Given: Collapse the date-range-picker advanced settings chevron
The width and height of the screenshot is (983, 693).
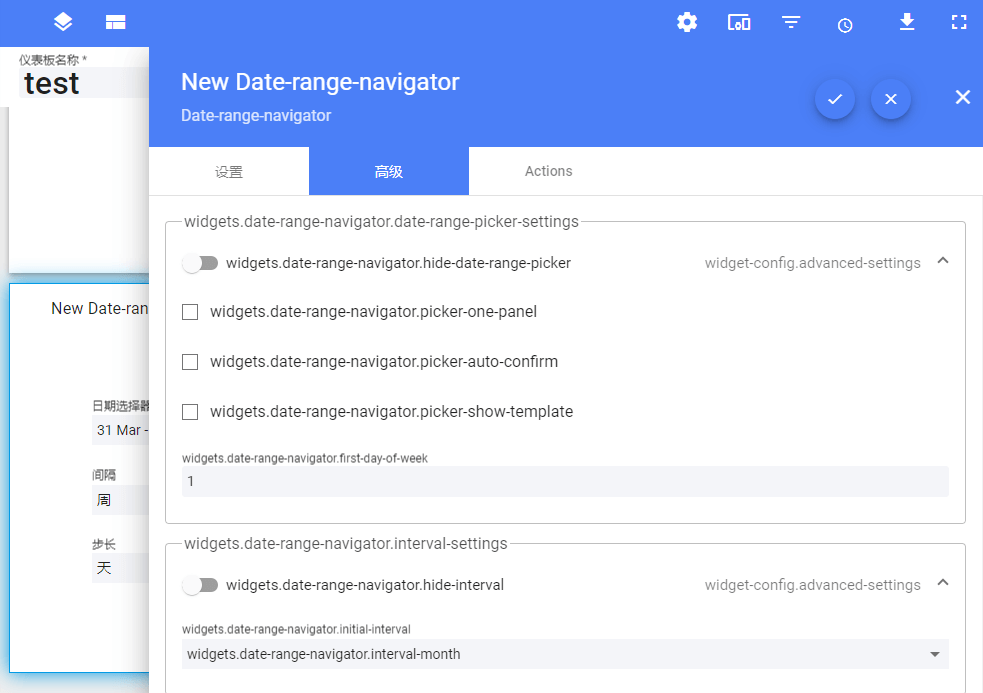Looking at the screenshot, I should (x=943, y=261).
